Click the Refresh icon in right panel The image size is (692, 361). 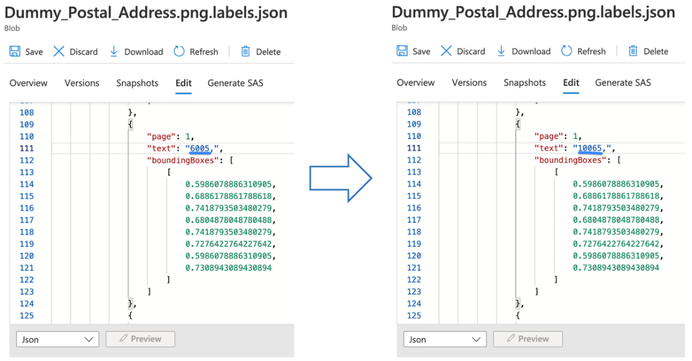point(566,51)
